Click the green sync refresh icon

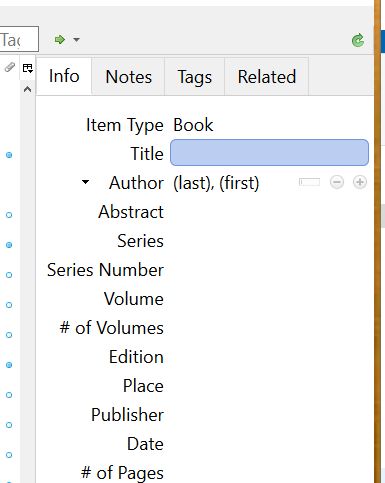click(358, 40)
